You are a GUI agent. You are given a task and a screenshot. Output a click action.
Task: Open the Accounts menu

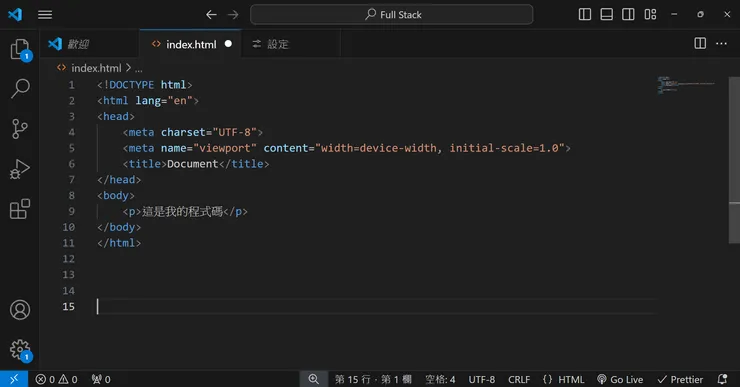20,310
